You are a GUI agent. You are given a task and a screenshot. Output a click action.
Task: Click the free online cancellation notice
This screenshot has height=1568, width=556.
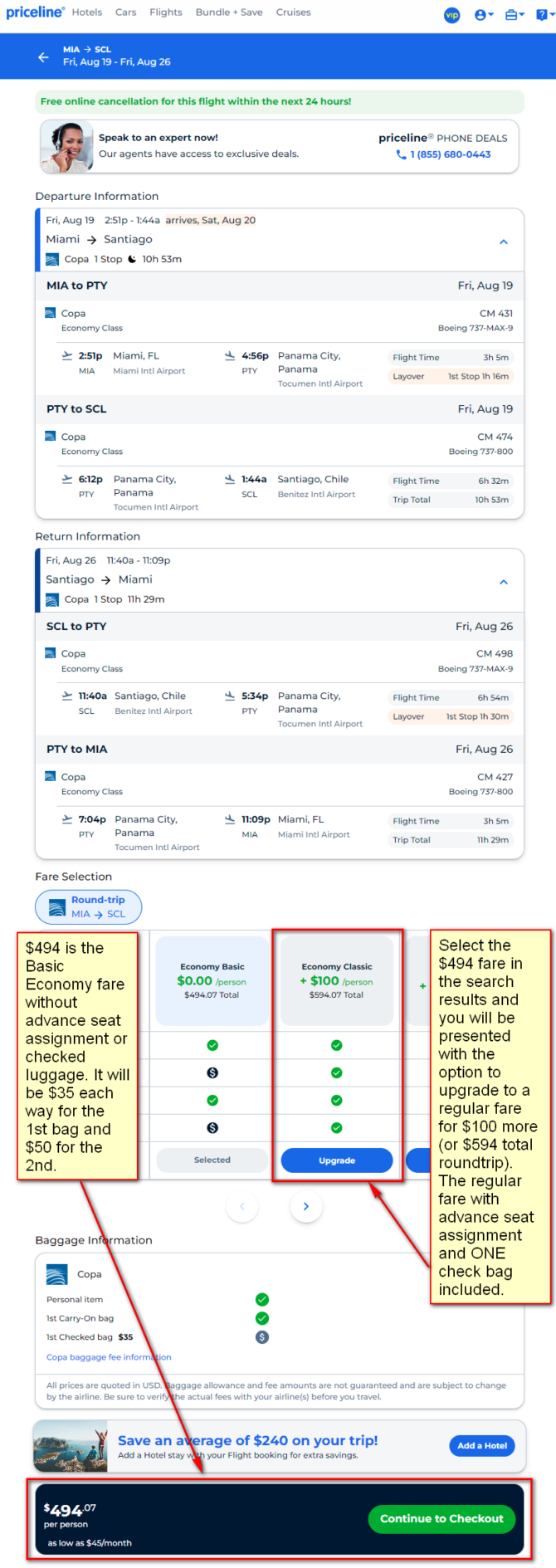point(280,101)
